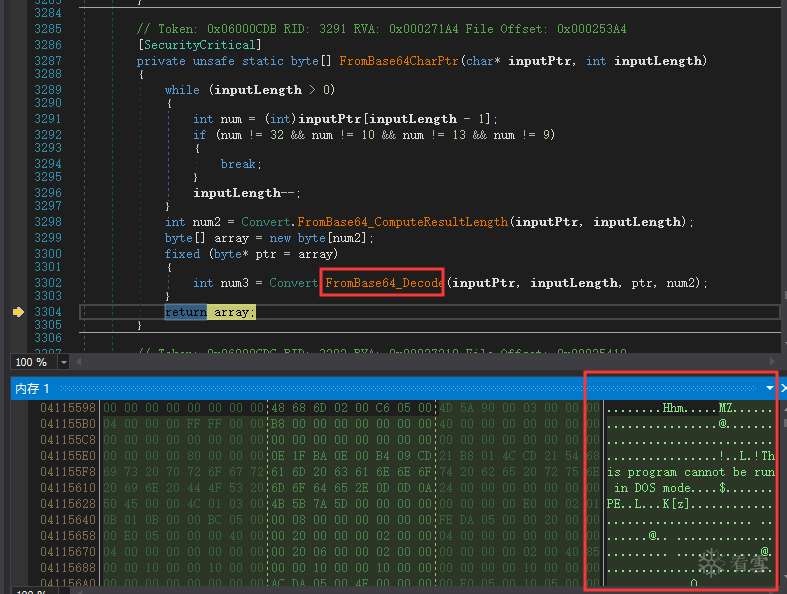Click line number 3291 in the gutter
Screen dimensions: 787x594
(48, 118)
